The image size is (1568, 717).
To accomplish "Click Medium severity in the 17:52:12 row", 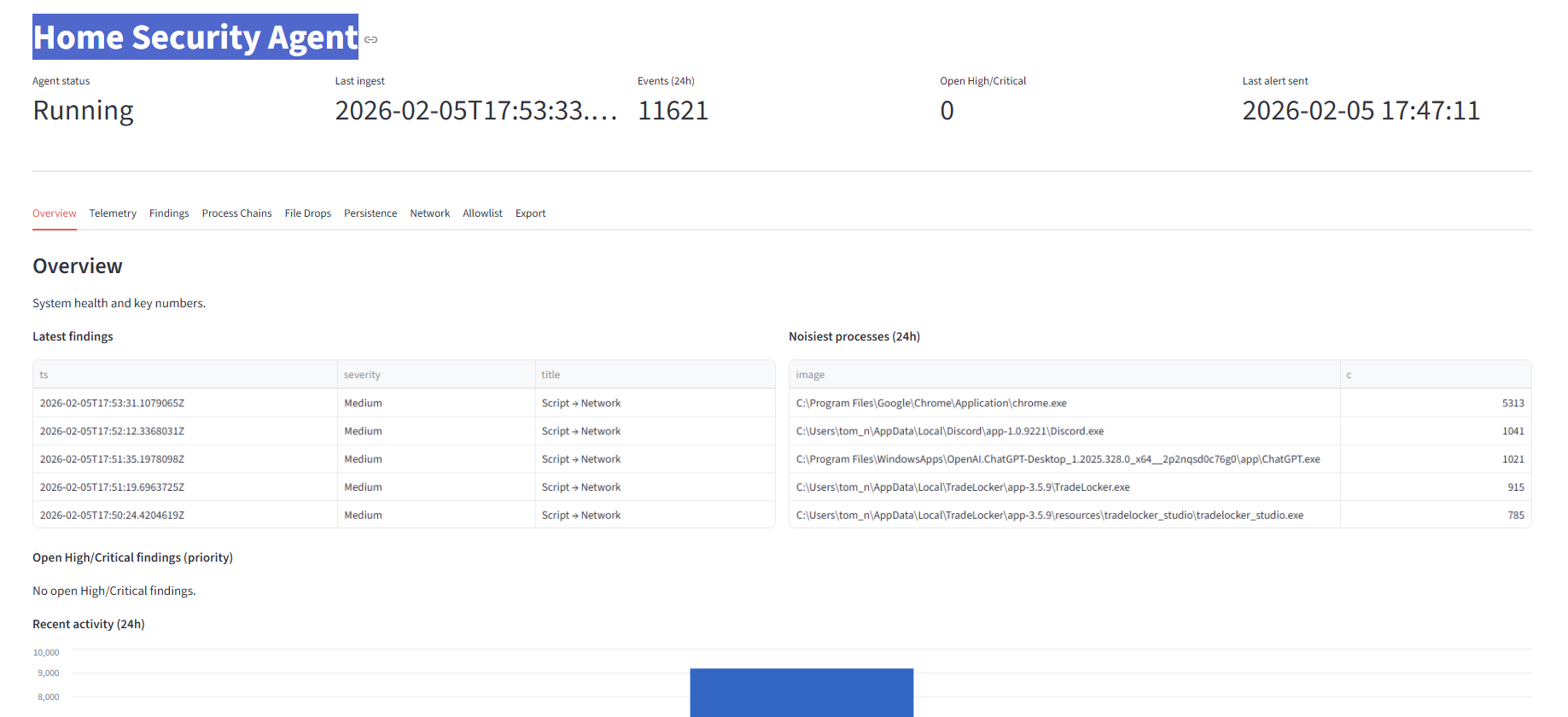I will [x=436, y=431].
